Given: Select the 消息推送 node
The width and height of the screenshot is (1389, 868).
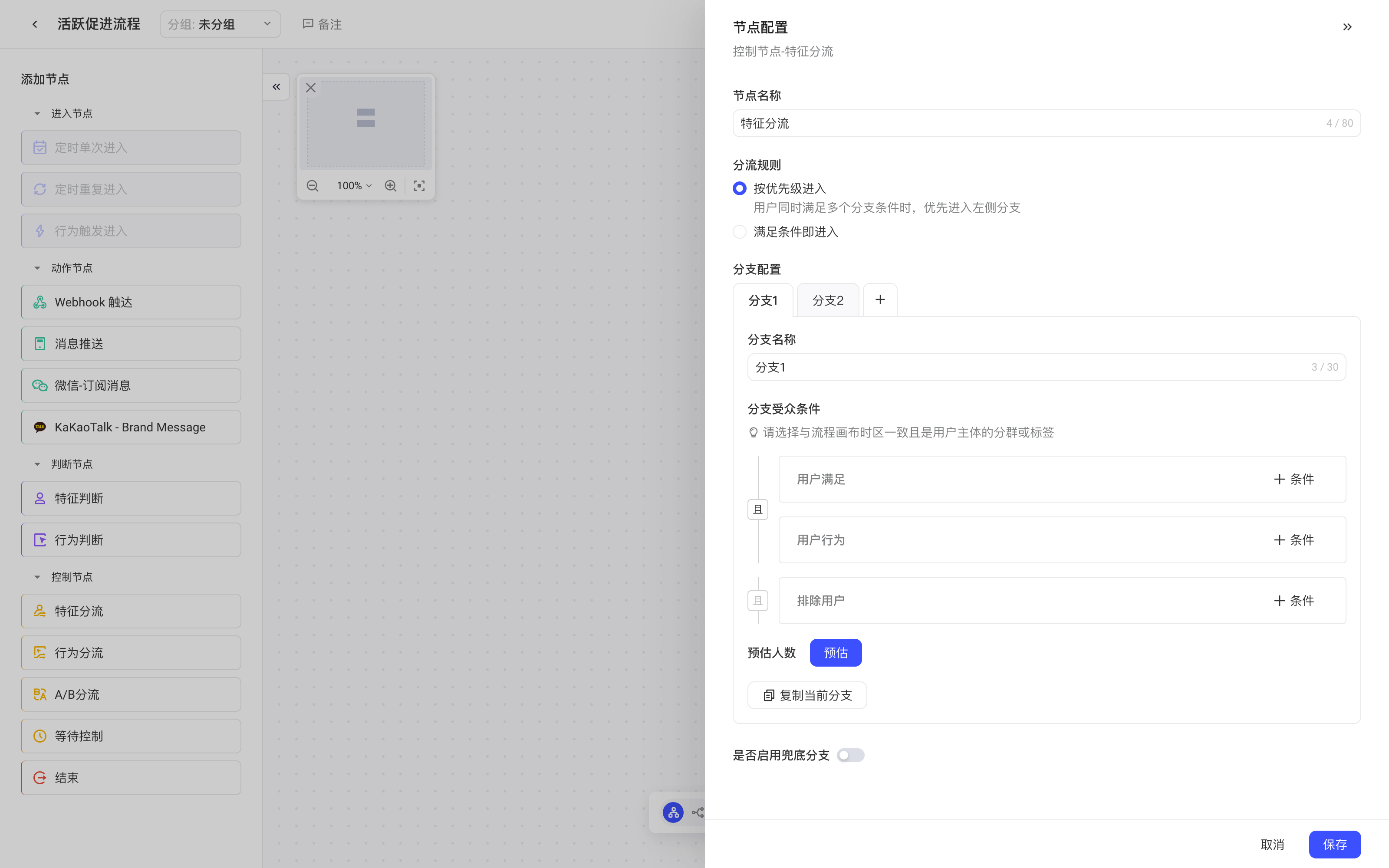Looking at the screenshot, I should pyautogui.click(x=131, y=344).
